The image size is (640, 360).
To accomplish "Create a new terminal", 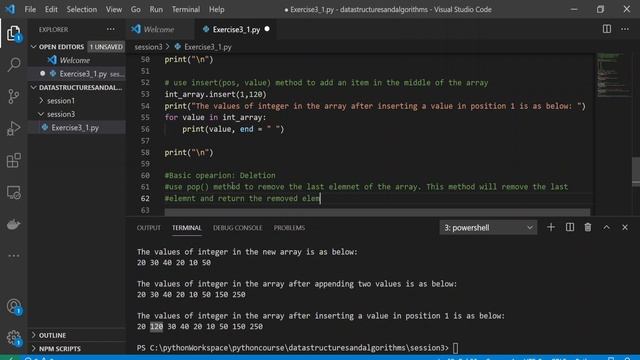I will click(551, 227).
